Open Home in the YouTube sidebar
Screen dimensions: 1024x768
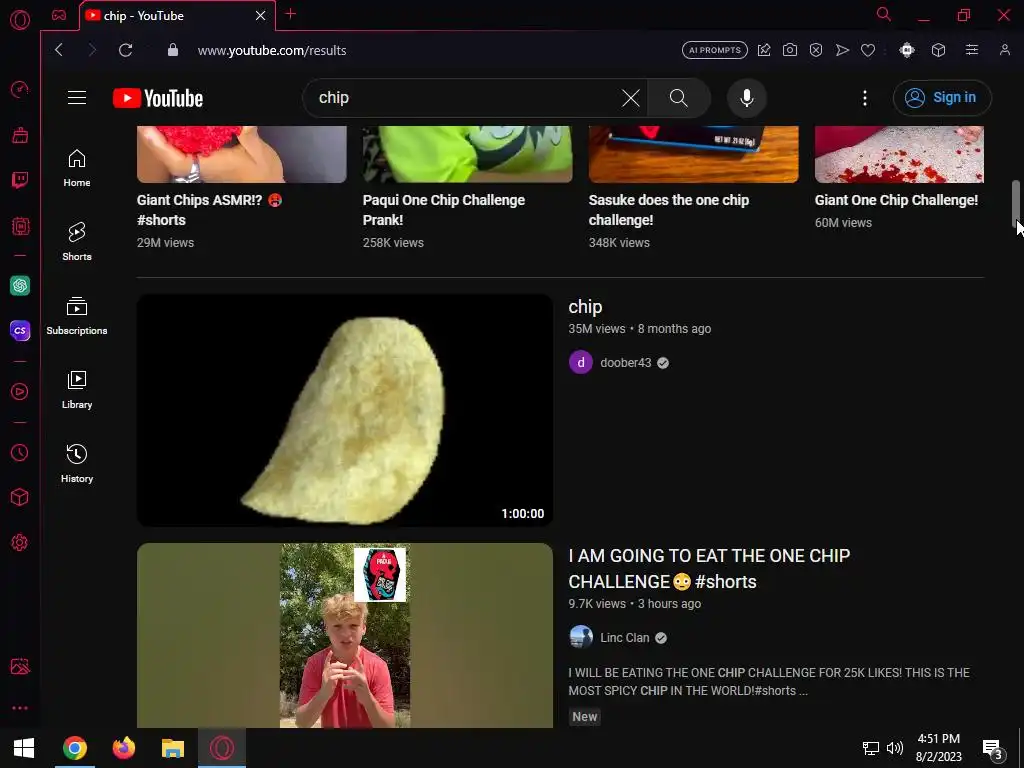(77, 168)
